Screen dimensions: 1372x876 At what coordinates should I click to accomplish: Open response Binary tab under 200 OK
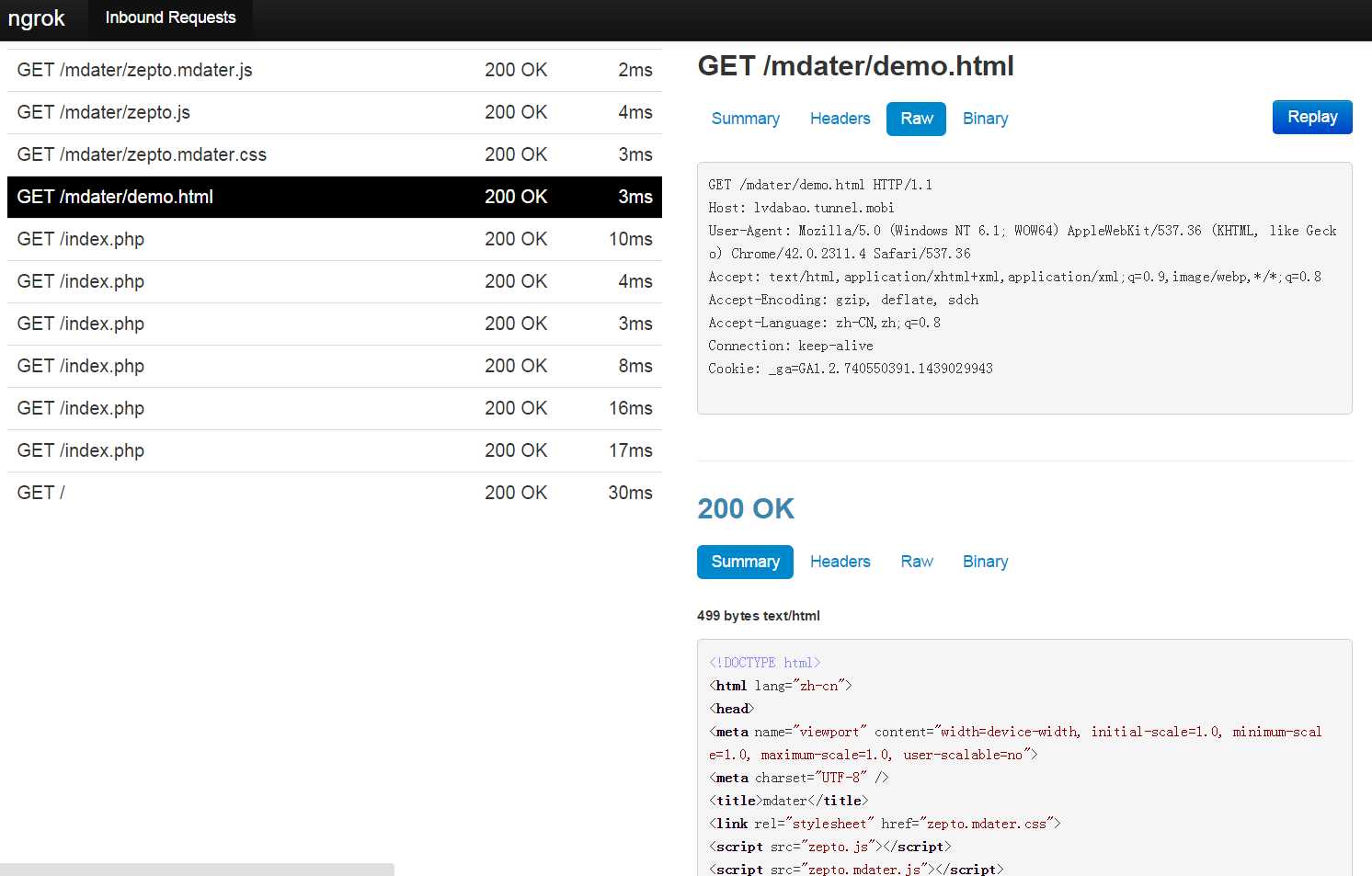pos(985,562)
